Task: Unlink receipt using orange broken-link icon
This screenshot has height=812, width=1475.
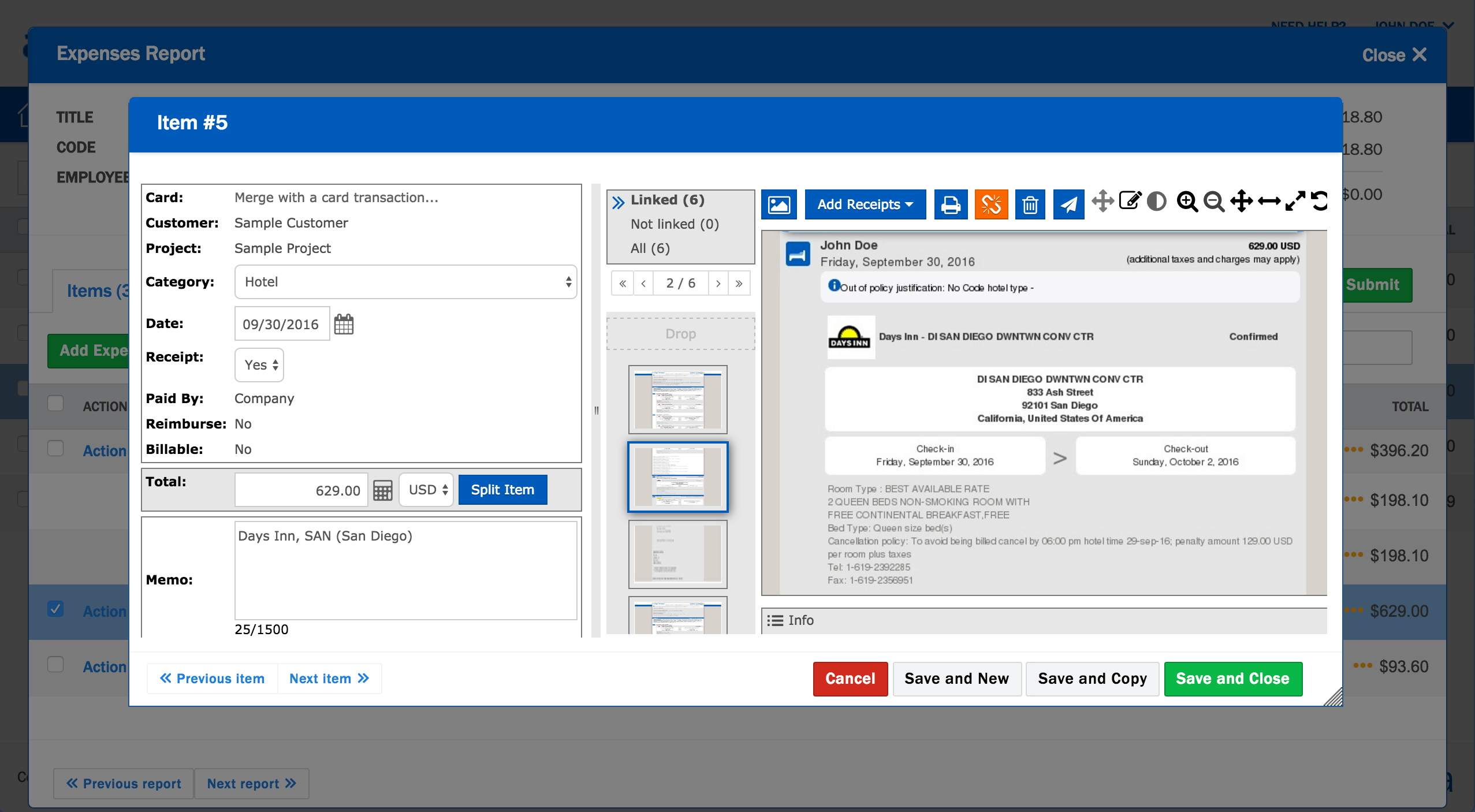Action: click(991, 204)
